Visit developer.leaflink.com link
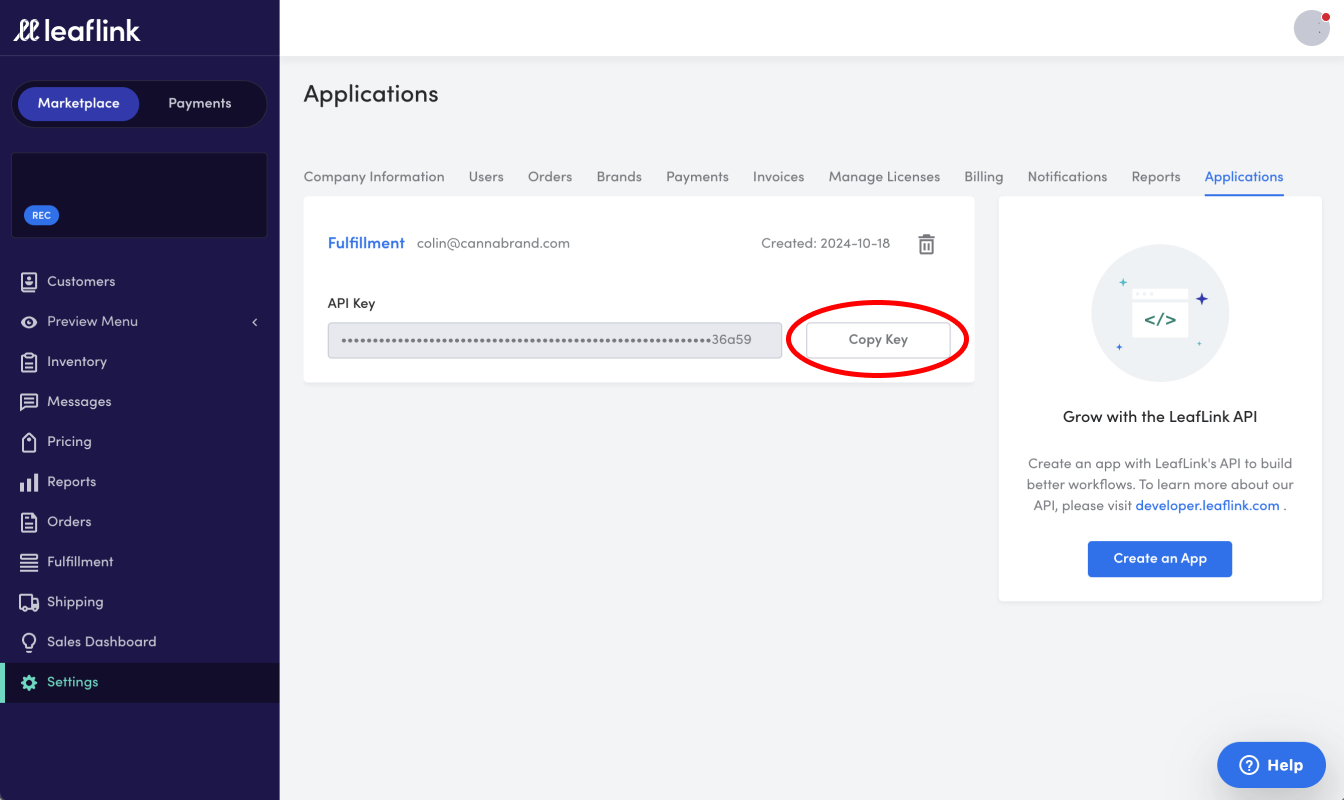1344x800 pixels. click(x=1208, y=506)
